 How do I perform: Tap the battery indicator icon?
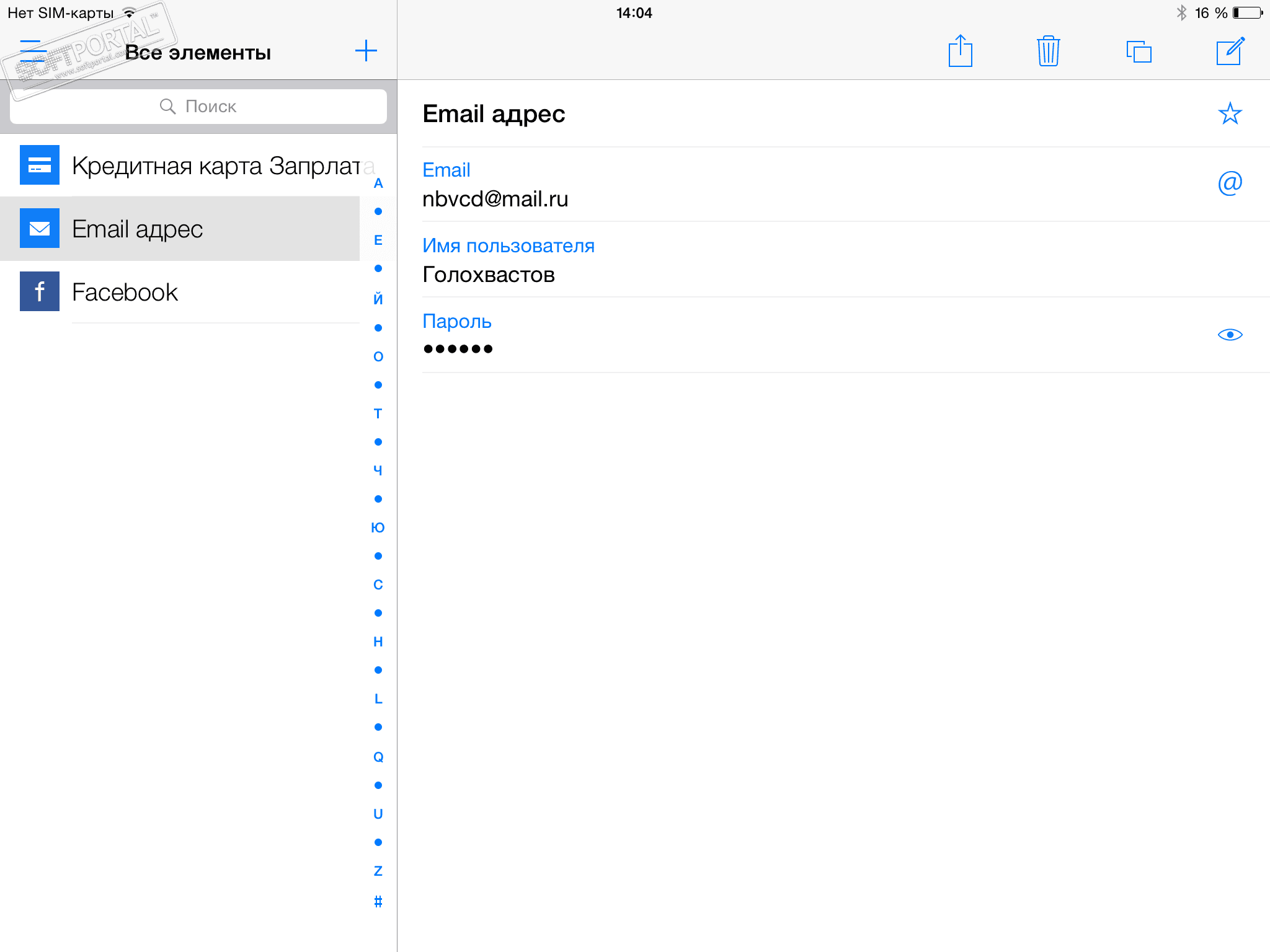coord(1248,13)
